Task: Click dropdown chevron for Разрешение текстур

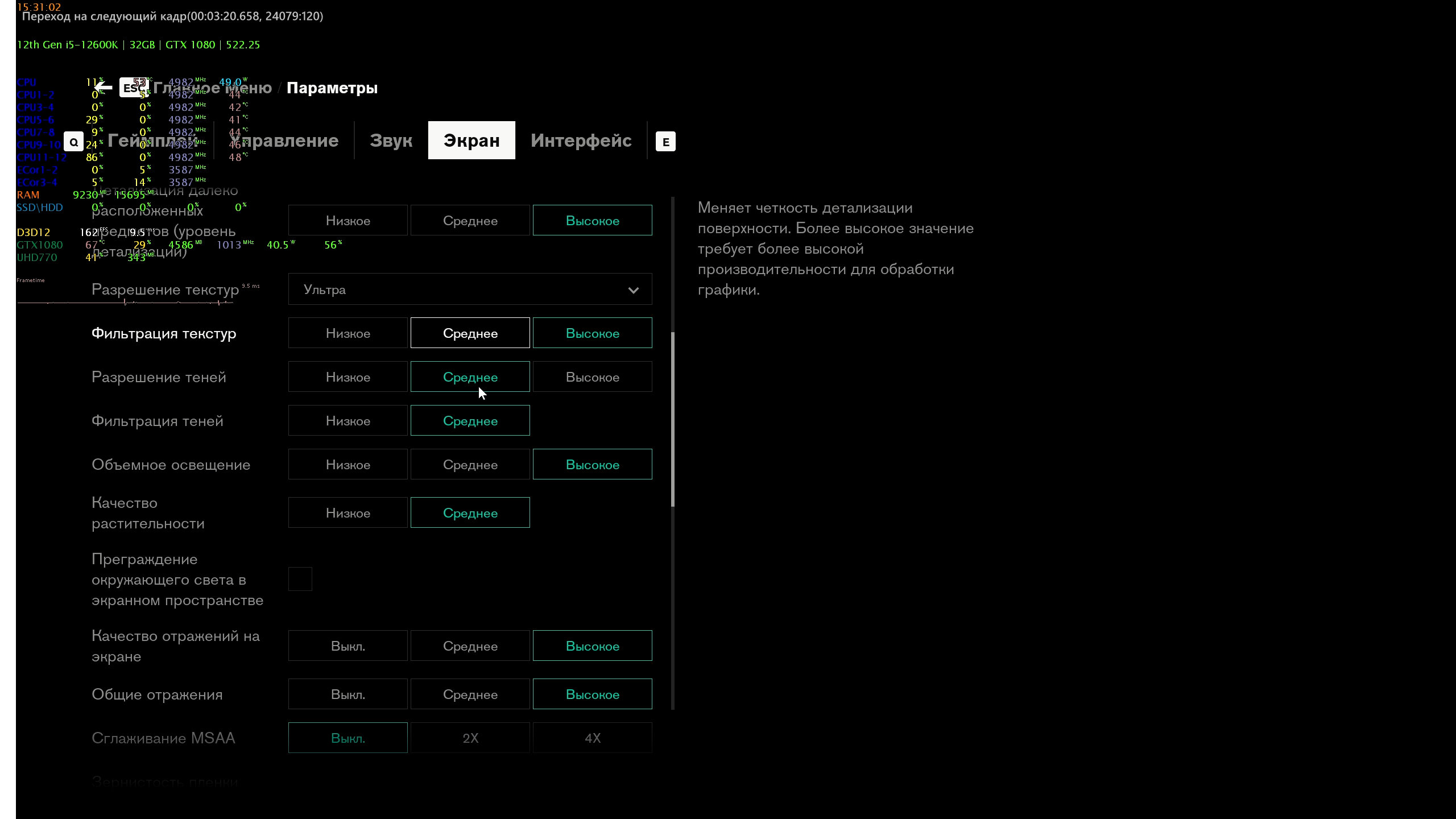Action: 633,290
